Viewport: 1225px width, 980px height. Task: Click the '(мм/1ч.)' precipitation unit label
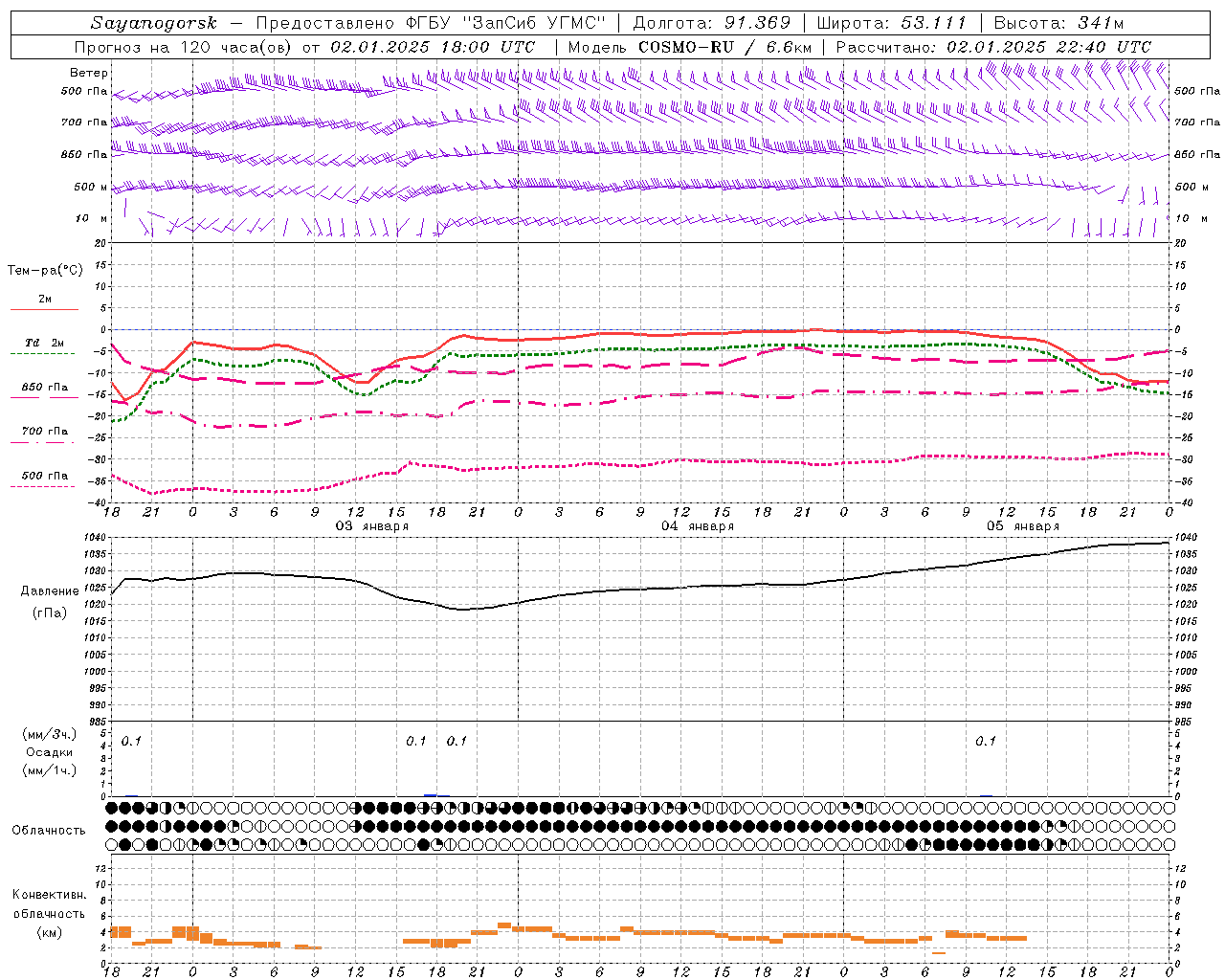point(49,770)
